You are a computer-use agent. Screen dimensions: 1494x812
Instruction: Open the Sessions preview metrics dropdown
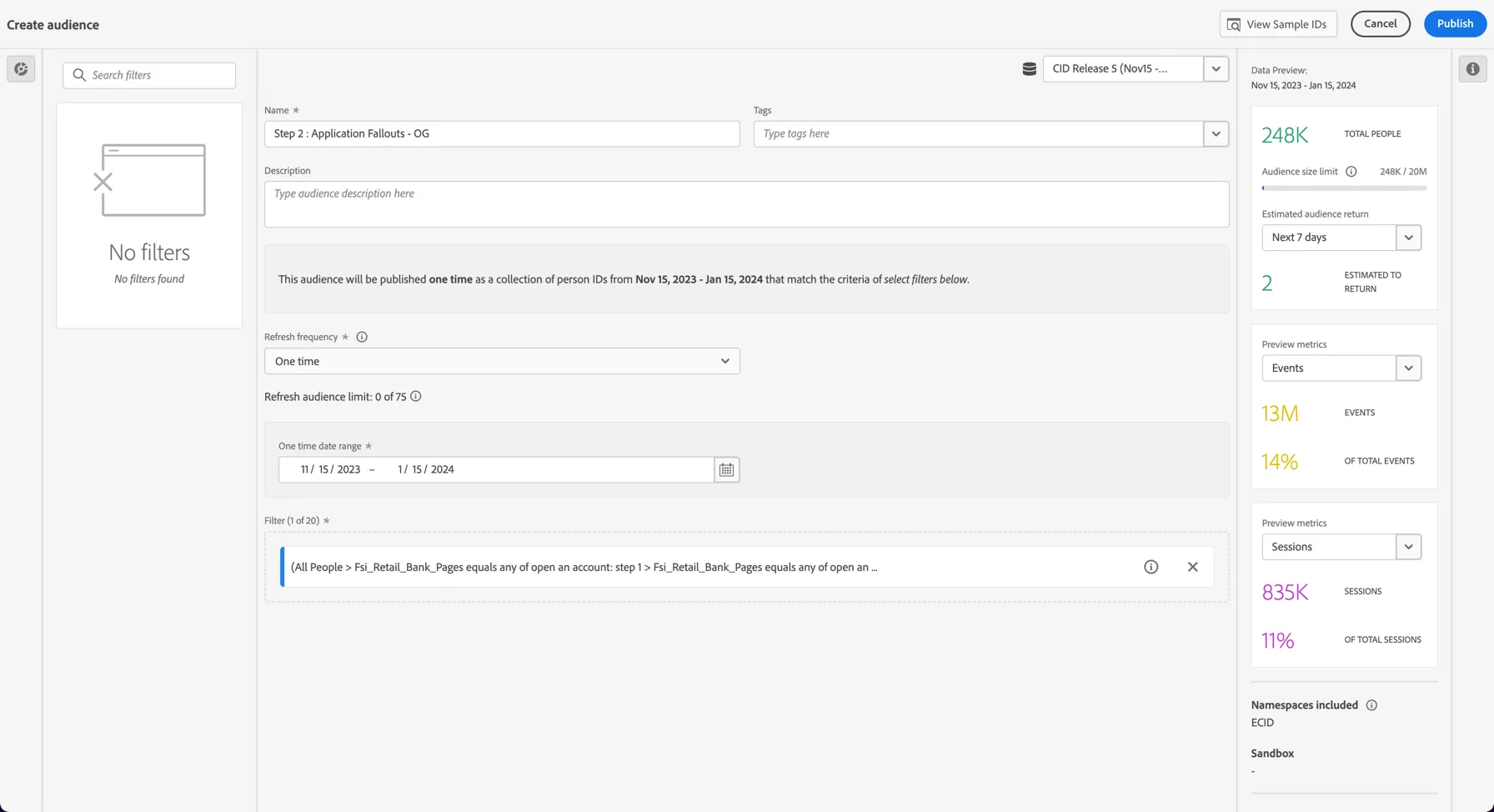[1341, 547]
